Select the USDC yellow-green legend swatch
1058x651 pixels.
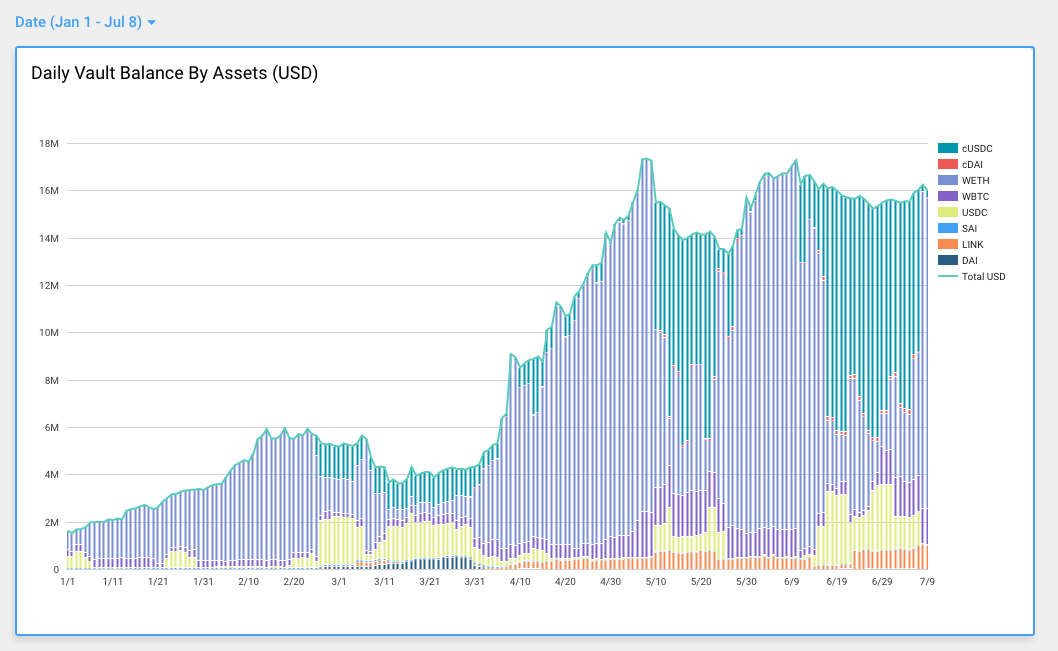click(x=947, y=212)
